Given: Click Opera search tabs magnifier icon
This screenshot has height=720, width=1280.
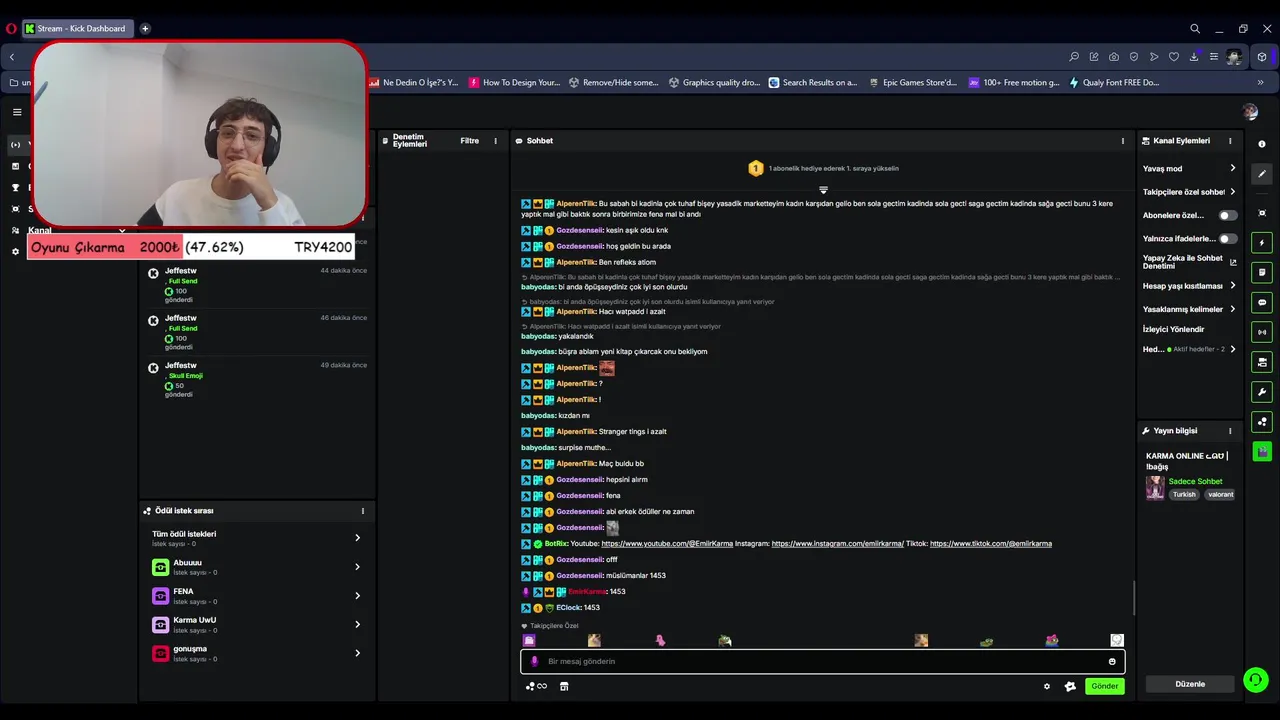Looking at the screenshot, I should pyautogui.click(x=1195, y=29).
